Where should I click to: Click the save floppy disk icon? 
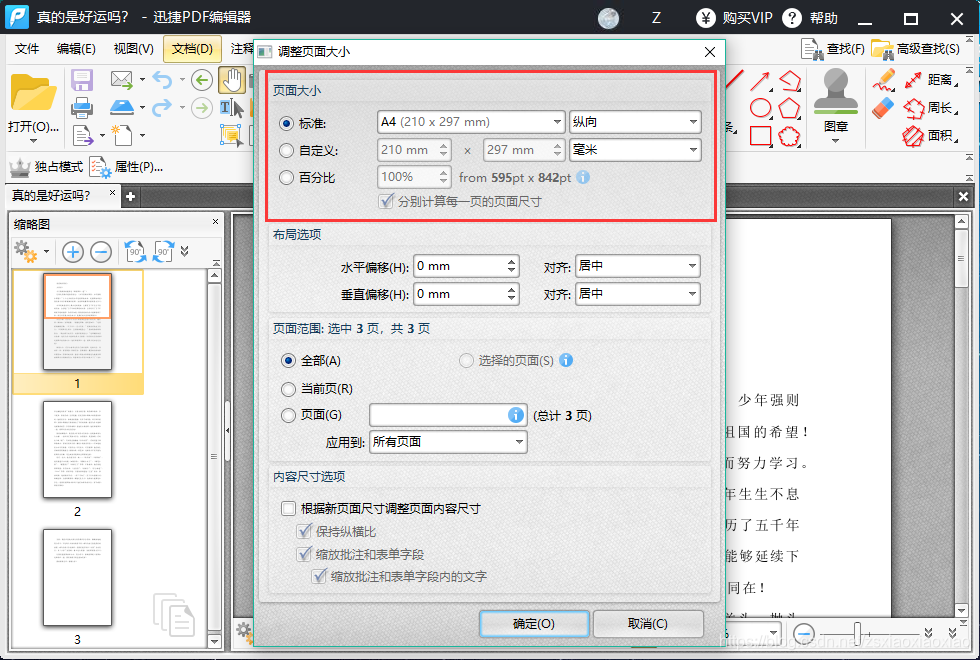(82, 80)
